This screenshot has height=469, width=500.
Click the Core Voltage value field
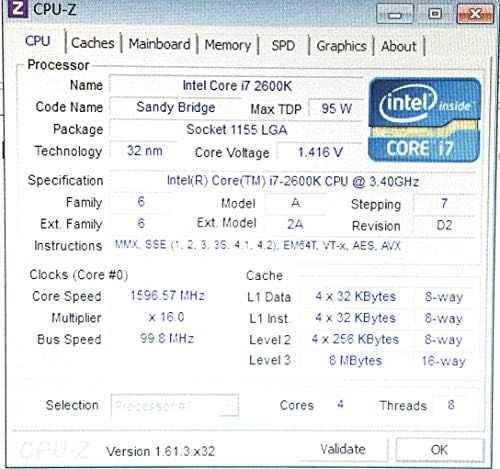point(320,152)
